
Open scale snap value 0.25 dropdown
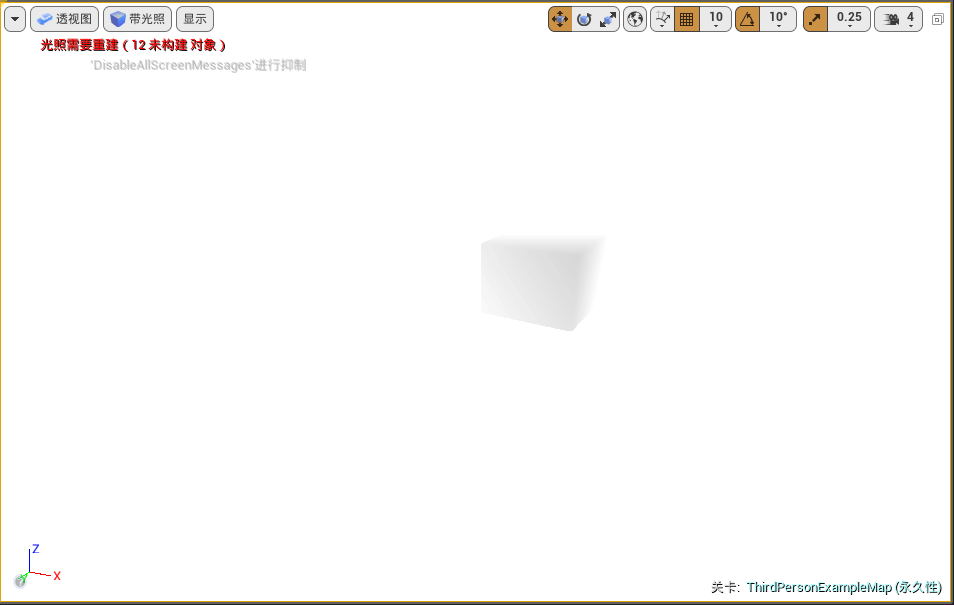pyautogui.click(x=849, y=19)
